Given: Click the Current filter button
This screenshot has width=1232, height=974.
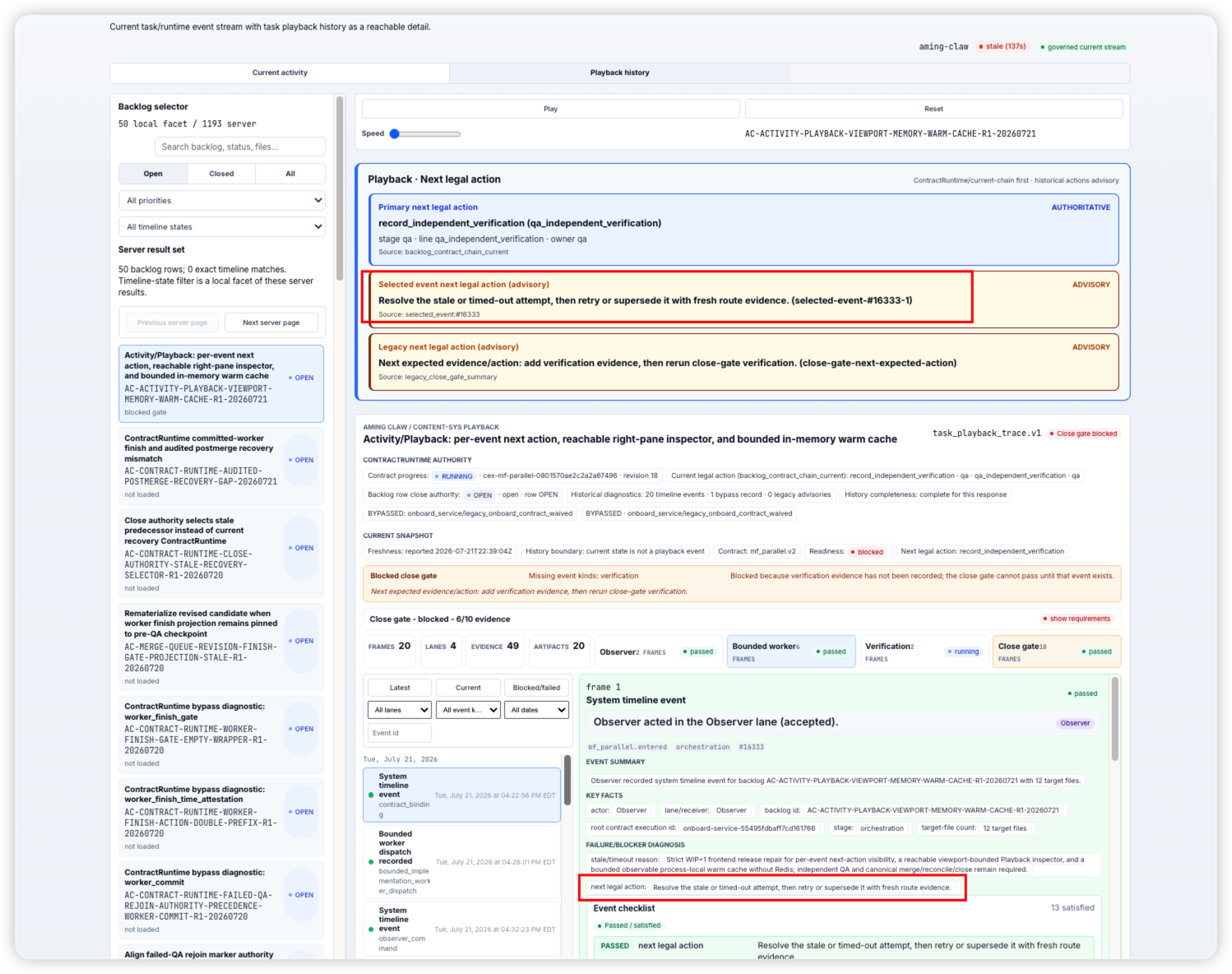Looking at the screenshot, I should click(468, 688).
